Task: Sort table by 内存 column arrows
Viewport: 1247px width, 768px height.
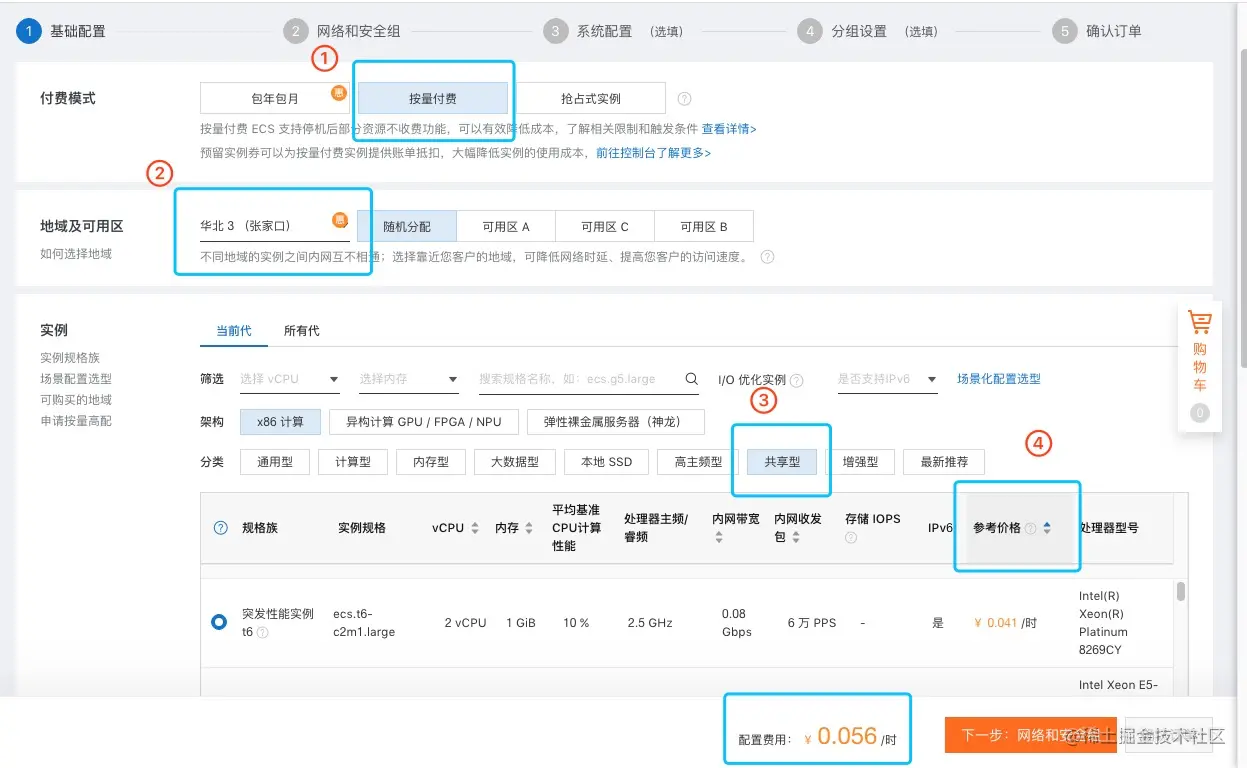Action: pyautogui.click(x=529, y=528)
